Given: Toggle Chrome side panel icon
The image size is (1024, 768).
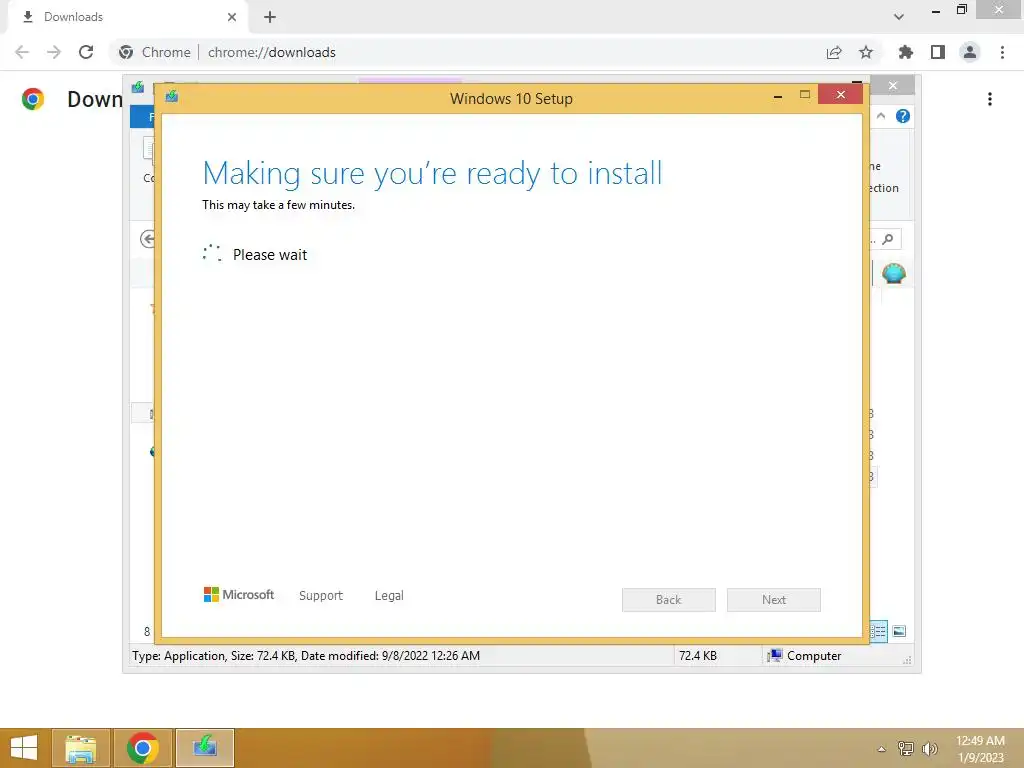Looking at the screenshot, I should click(x=938, y=52).
